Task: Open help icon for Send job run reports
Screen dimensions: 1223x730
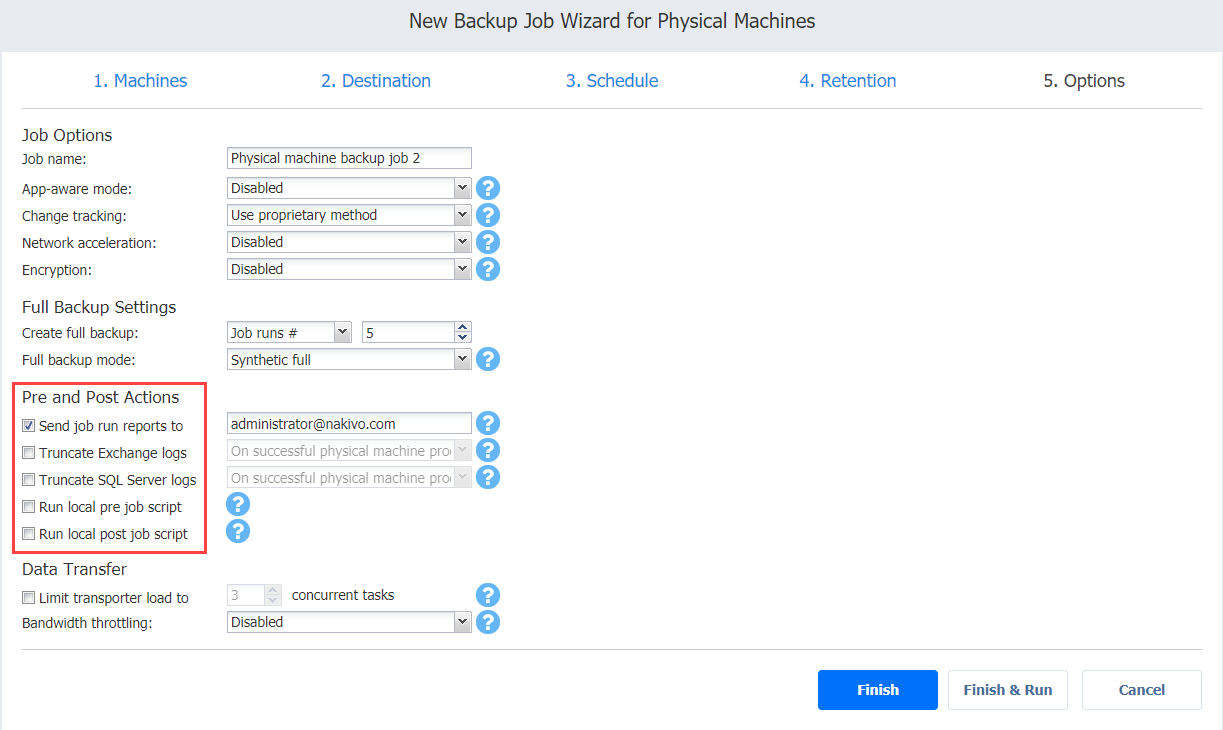Action: (487, 424)
